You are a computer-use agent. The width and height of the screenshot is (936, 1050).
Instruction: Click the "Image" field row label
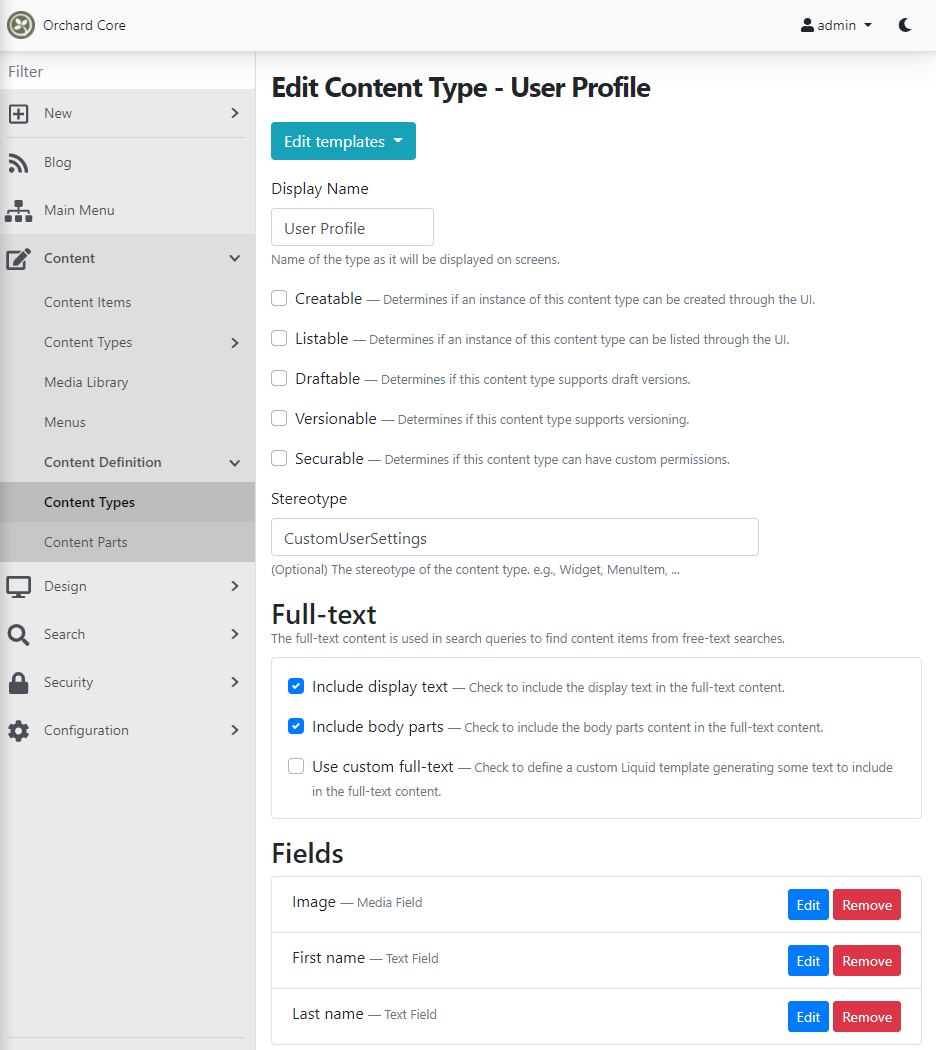[x=314, y=902]
